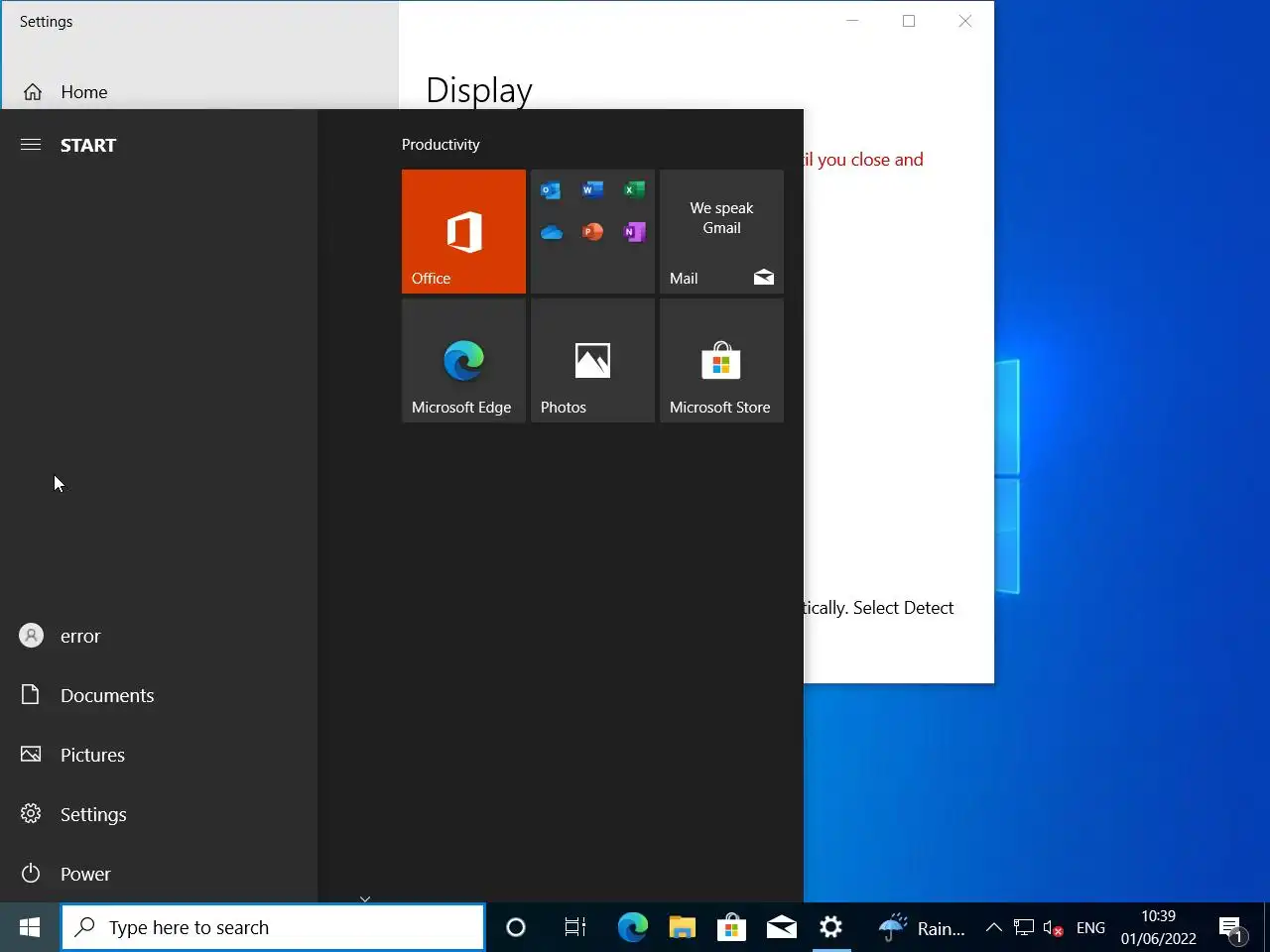Open the Mail tile
This screenshot has height=952, width=1270.
[x=721, y=231]
